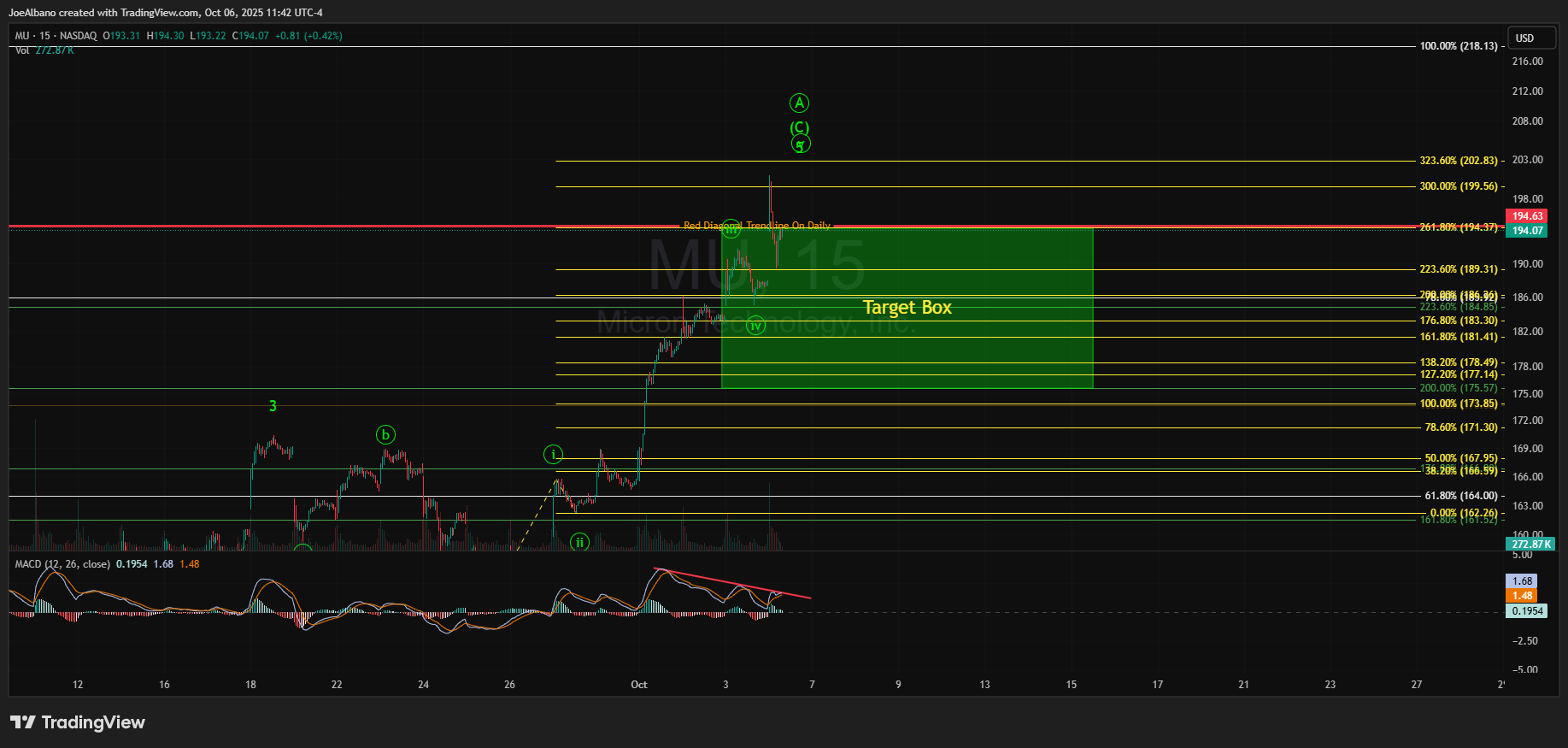The image size is (1568, 748).
Task: Click the 23 date on time axis
Action: 1330,685
